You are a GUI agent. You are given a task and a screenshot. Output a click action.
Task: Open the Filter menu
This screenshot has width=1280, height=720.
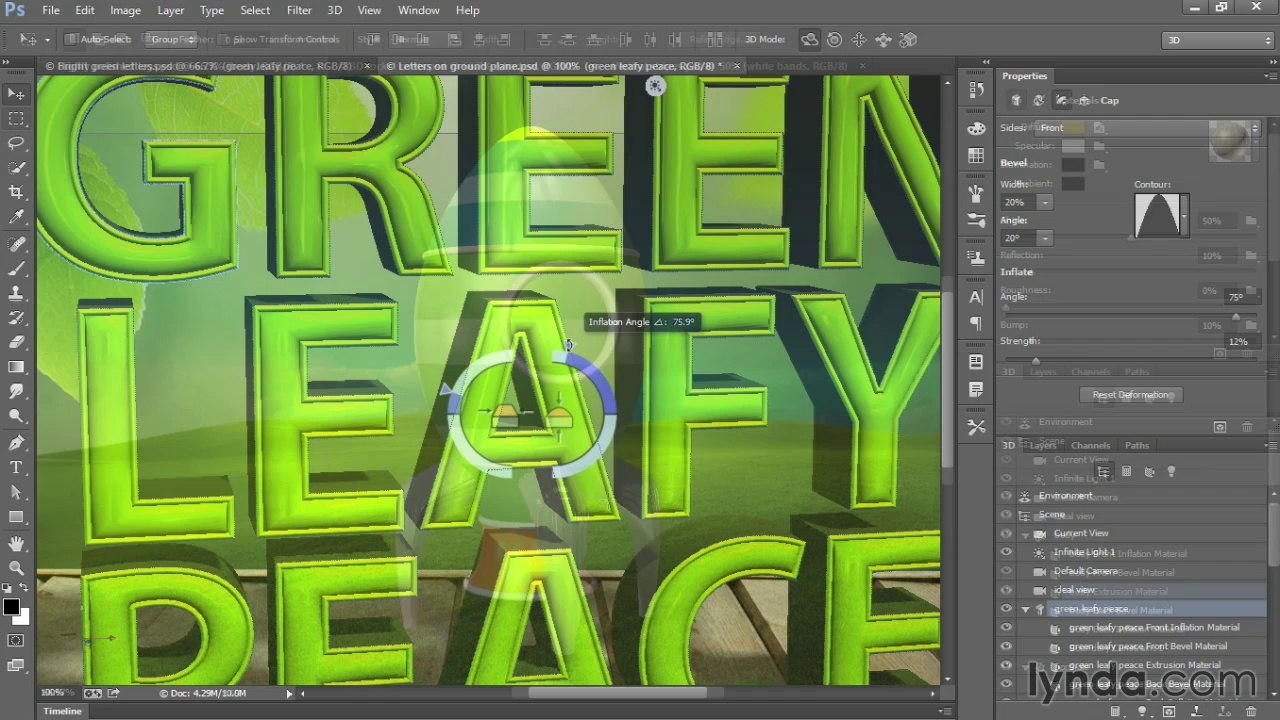pyautogui.click(x=299, y=10)
